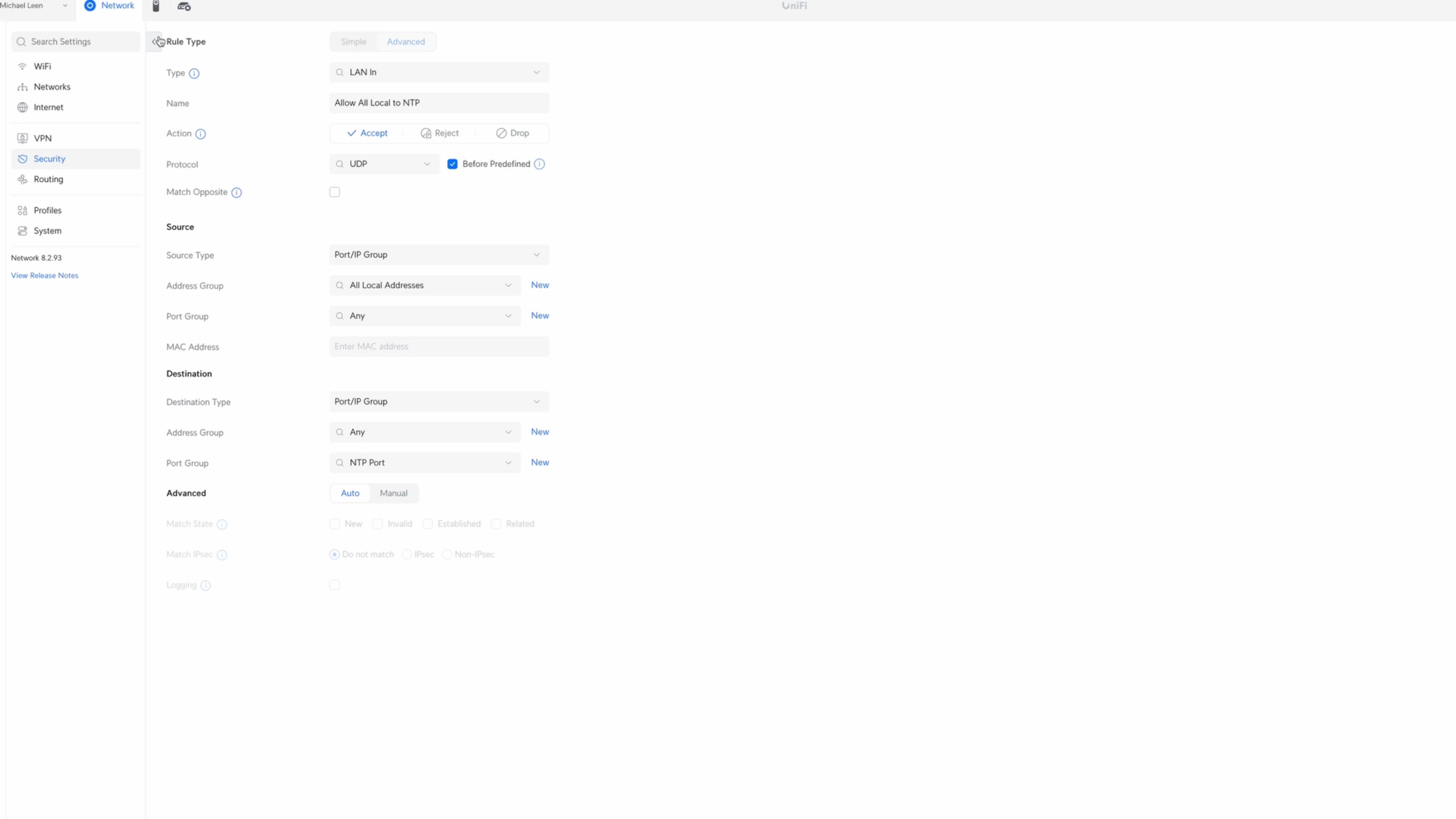
Task: Switch to the Simple rule type tab
Action: click(x=354, y=41)
